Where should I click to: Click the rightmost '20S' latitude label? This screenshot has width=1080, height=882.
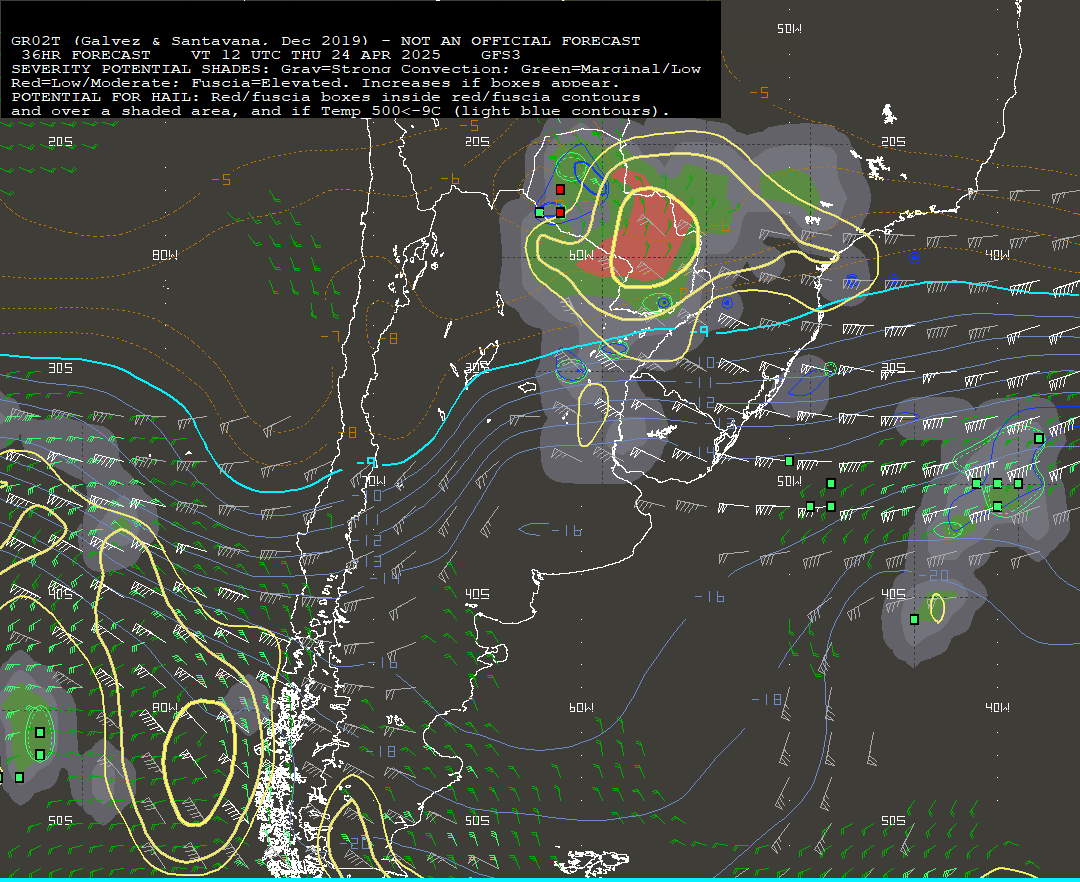pos(893,141)
